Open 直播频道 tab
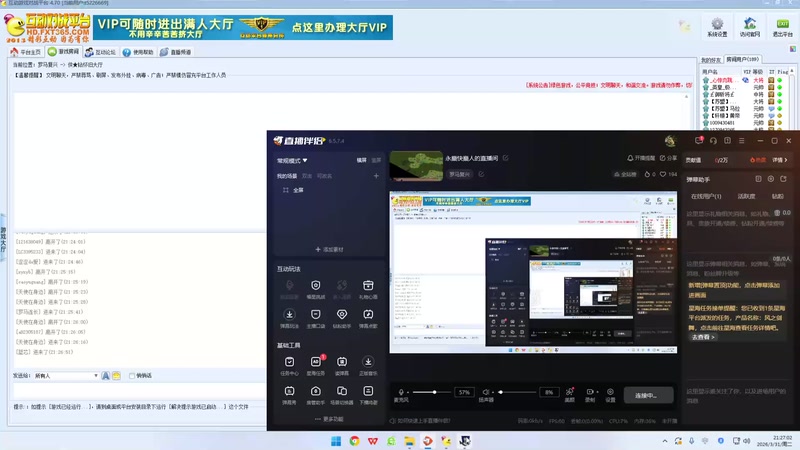Screen dimensions: 800x450 pyautogui.click(x=176, y=52)
